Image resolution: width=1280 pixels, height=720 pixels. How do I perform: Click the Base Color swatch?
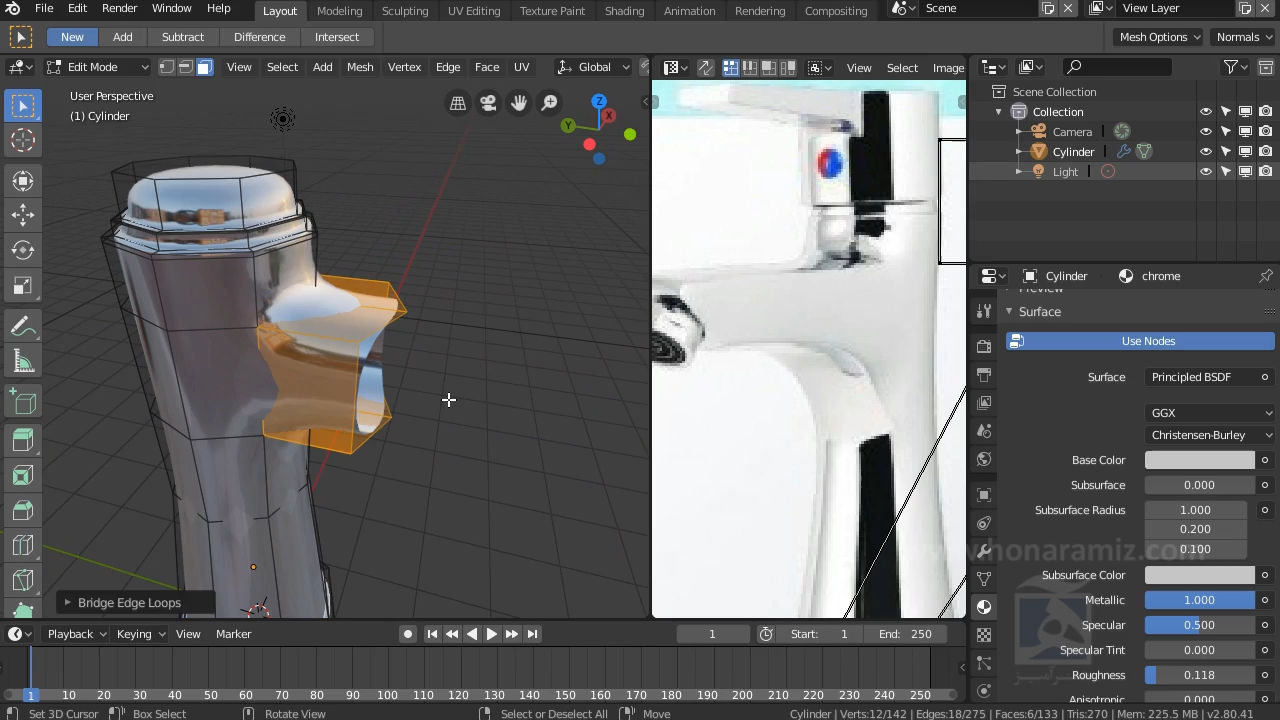[x=1199, y=460]
